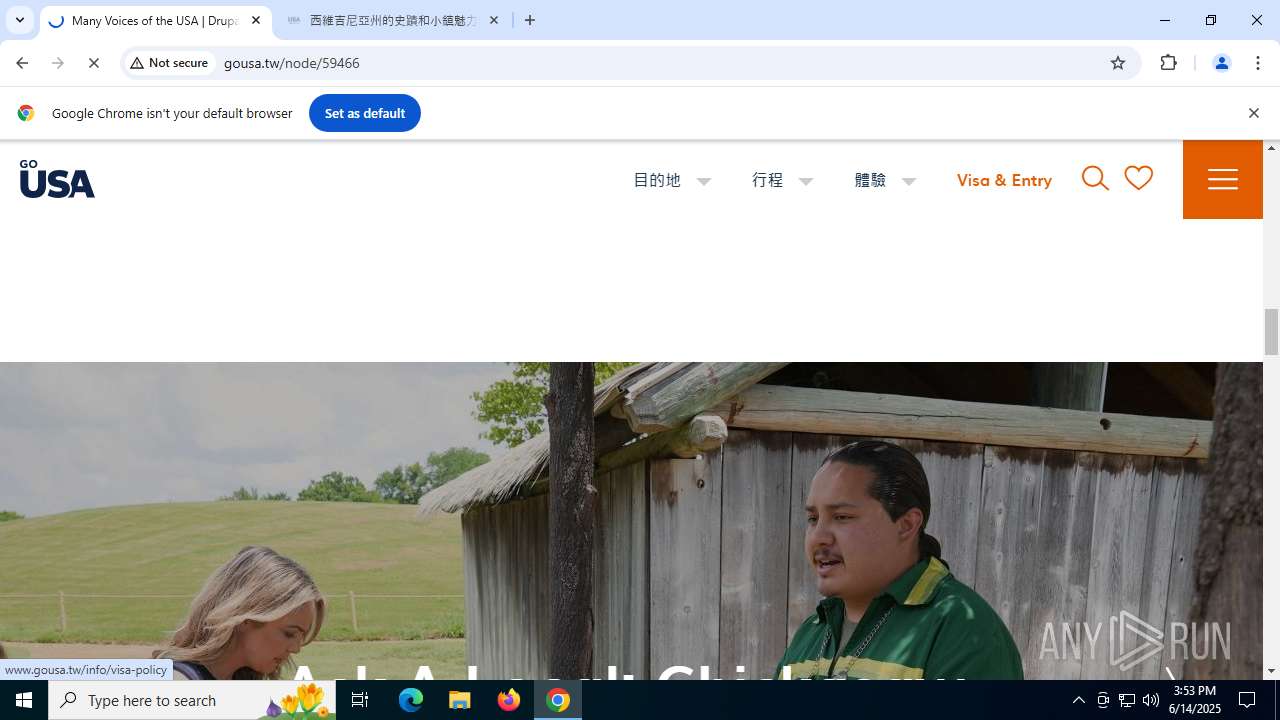View the Not secure site info

pos(169,63)
